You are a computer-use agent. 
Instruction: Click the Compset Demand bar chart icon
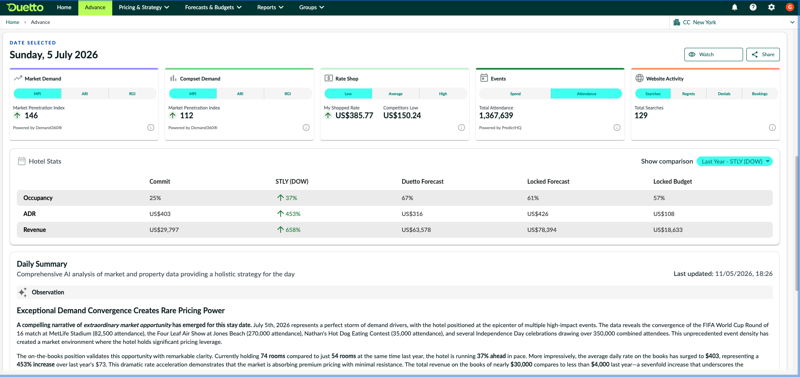(173, 79)
